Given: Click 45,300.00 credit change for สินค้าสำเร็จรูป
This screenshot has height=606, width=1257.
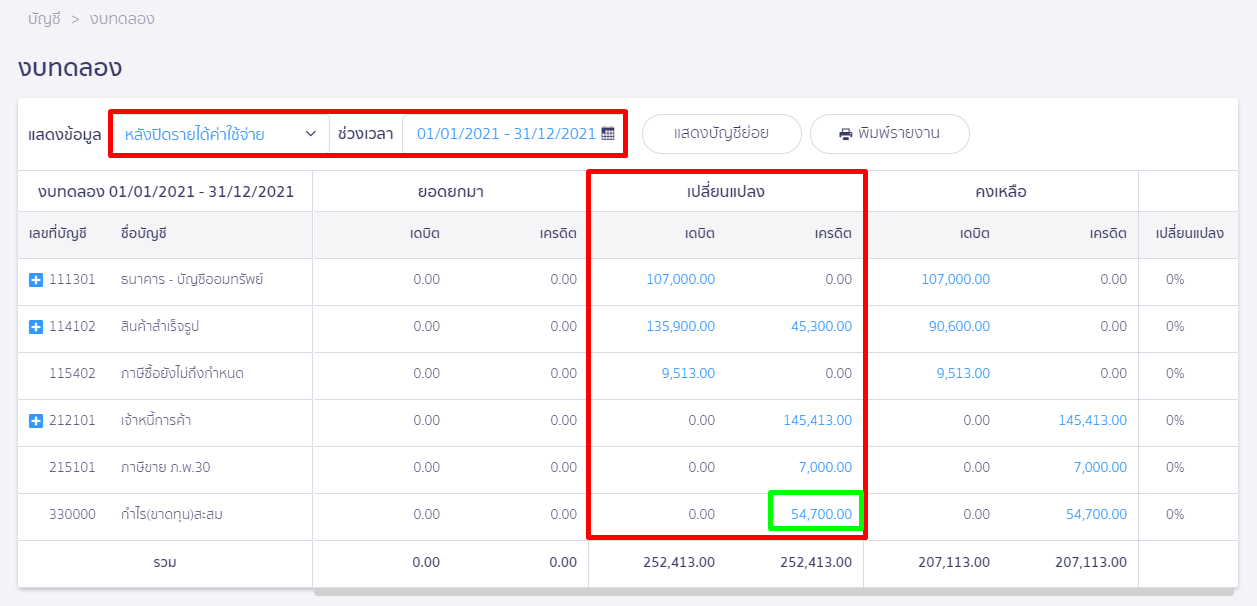Looking at the screenshot, I should click(821, 326).
